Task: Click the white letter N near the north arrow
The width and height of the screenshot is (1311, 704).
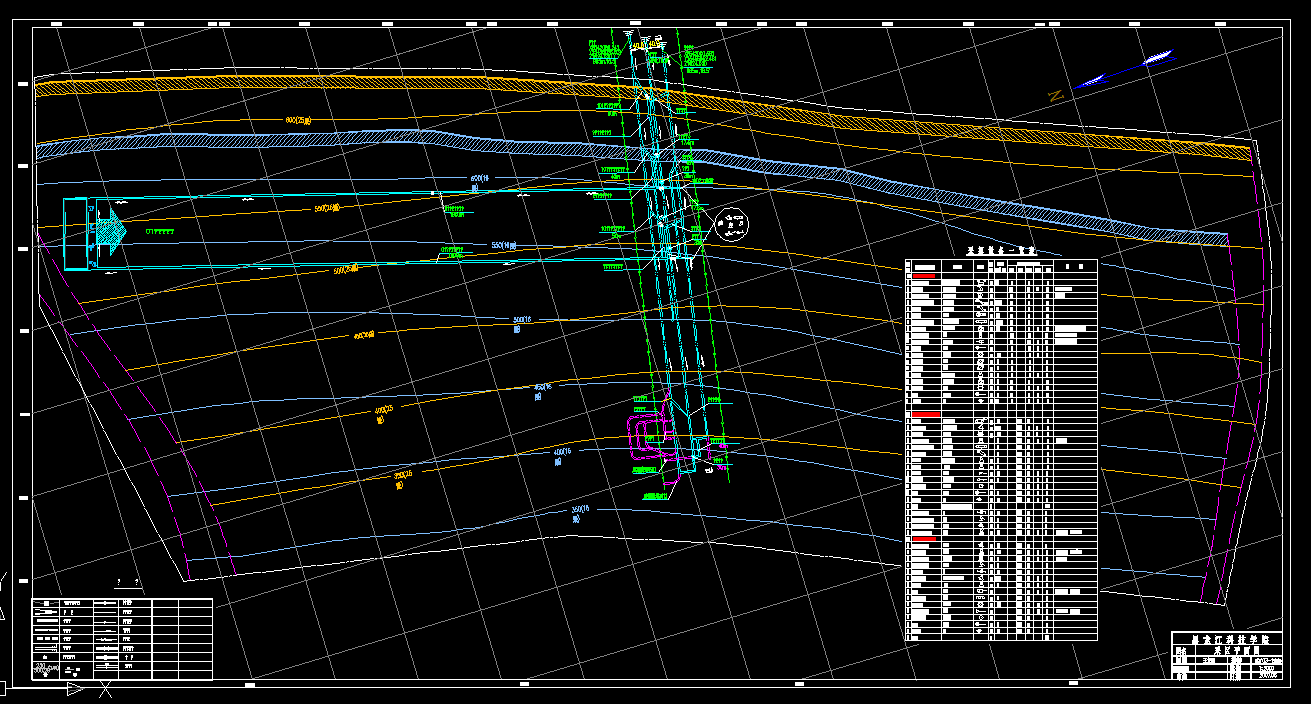Action: pos(1055,95)
